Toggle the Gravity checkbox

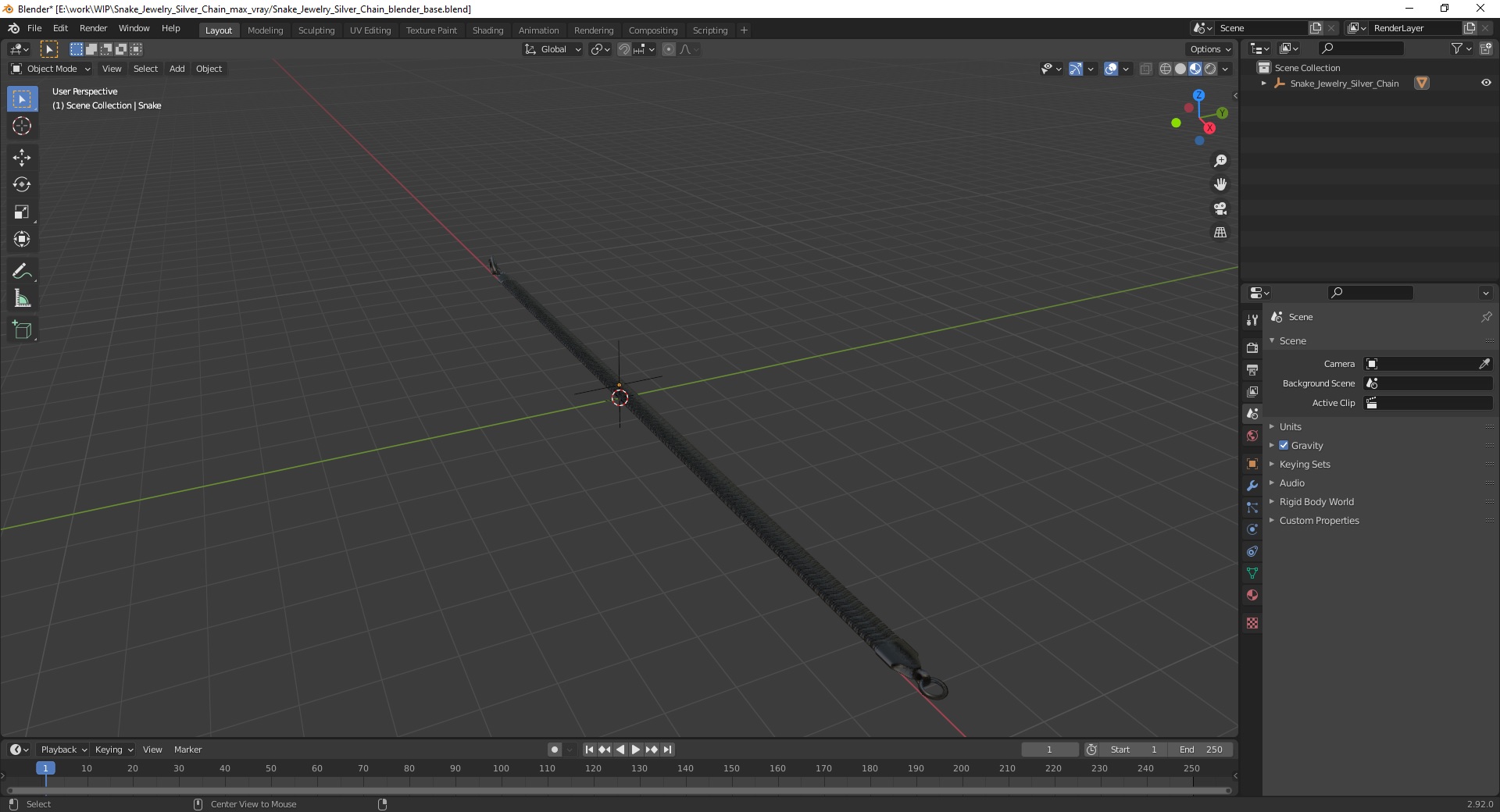coord(1284,445)
